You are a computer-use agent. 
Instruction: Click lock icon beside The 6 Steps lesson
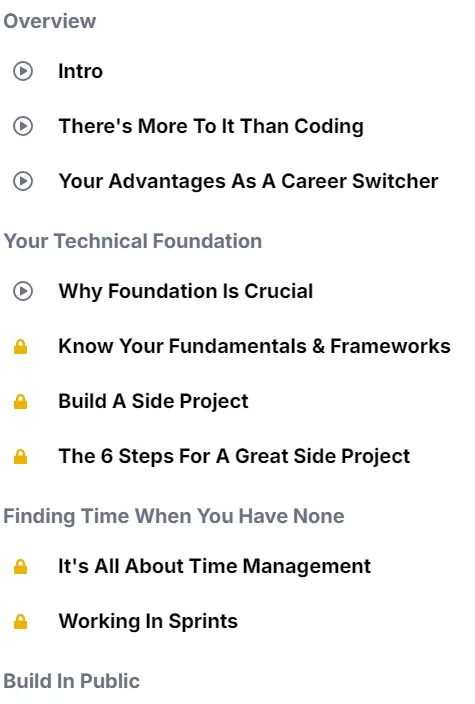[x=21, y=456]
